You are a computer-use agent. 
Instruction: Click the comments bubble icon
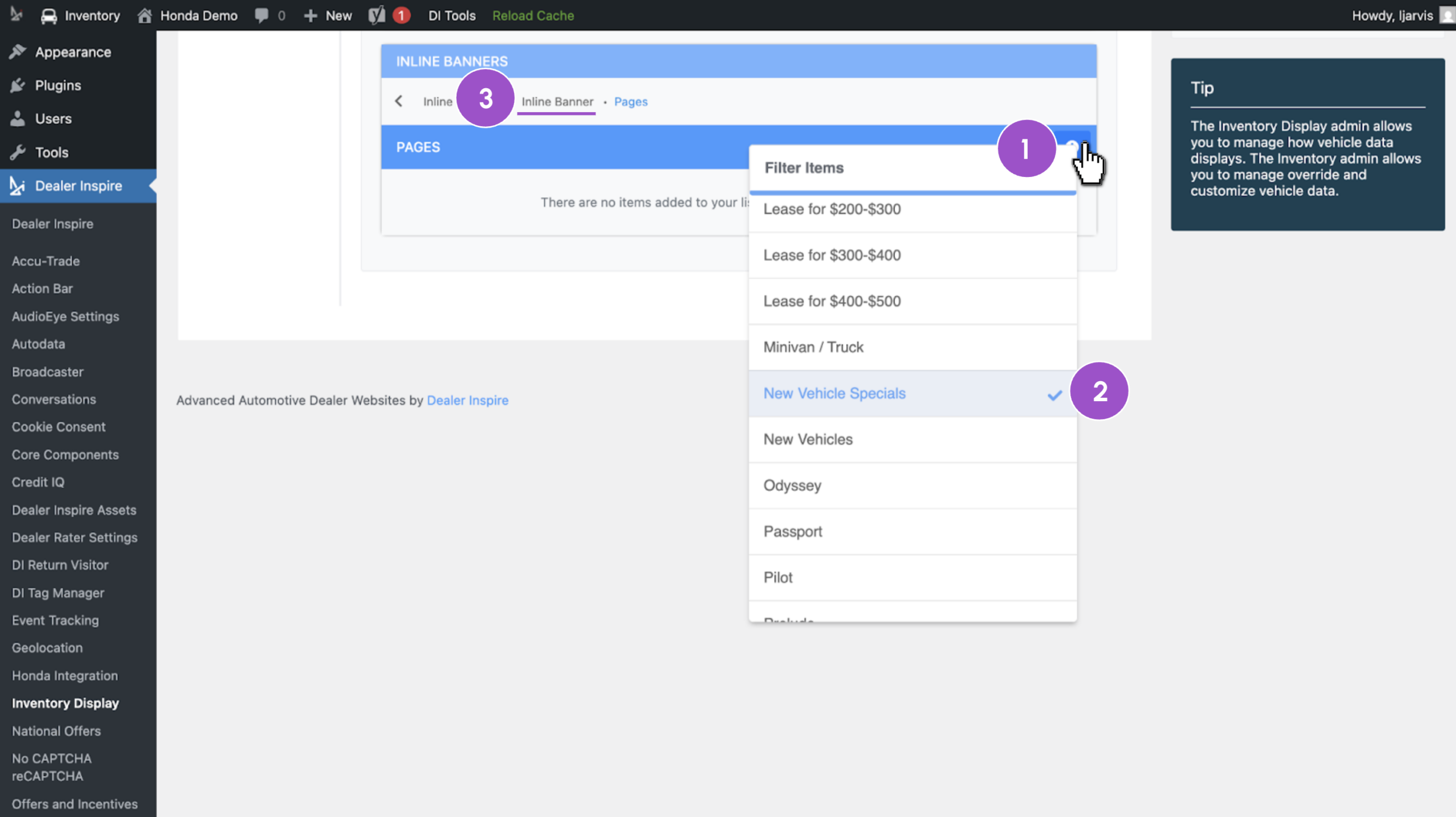[262, 15]
